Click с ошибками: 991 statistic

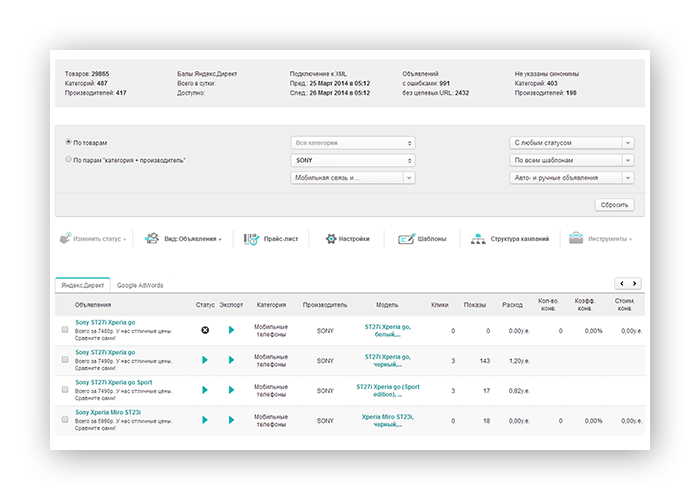426,83
